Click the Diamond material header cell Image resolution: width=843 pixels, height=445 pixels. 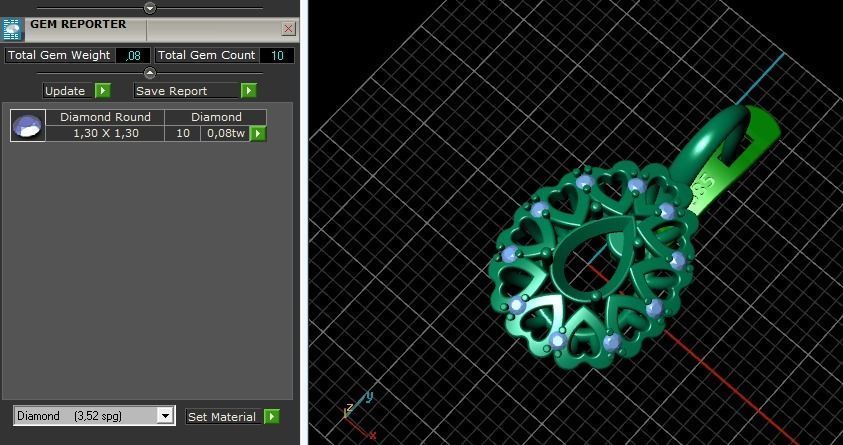click(x=217, y=117)
